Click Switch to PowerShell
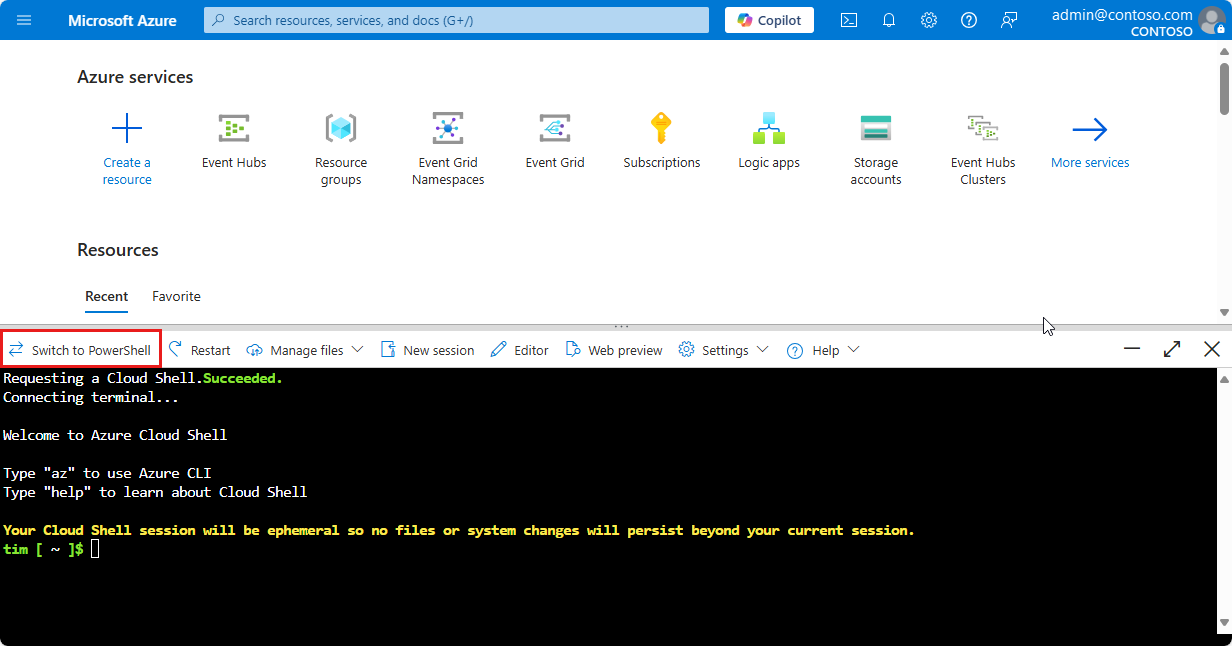Viewport: 1232px width, 646px height. tap(81, 350)
